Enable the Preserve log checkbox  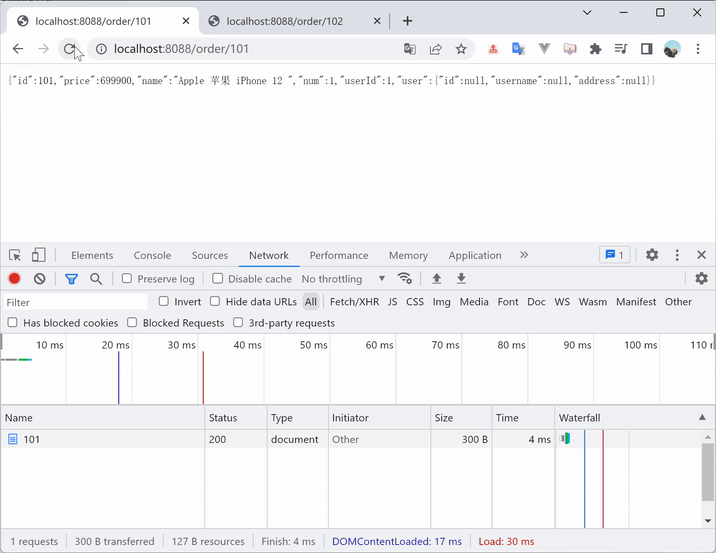click(127, 279)
